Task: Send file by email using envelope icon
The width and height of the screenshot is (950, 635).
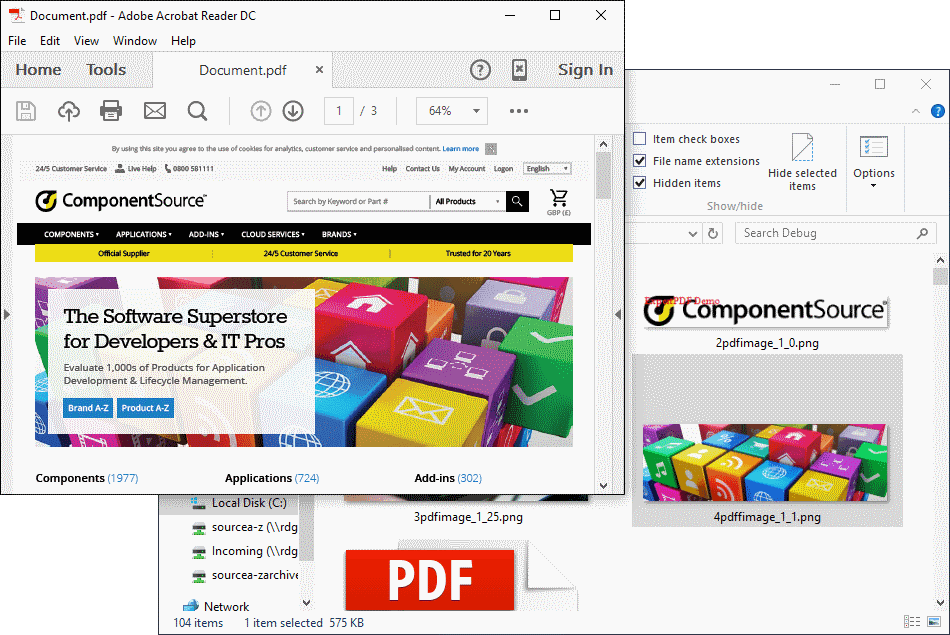Action: click(x=154, y=111)
